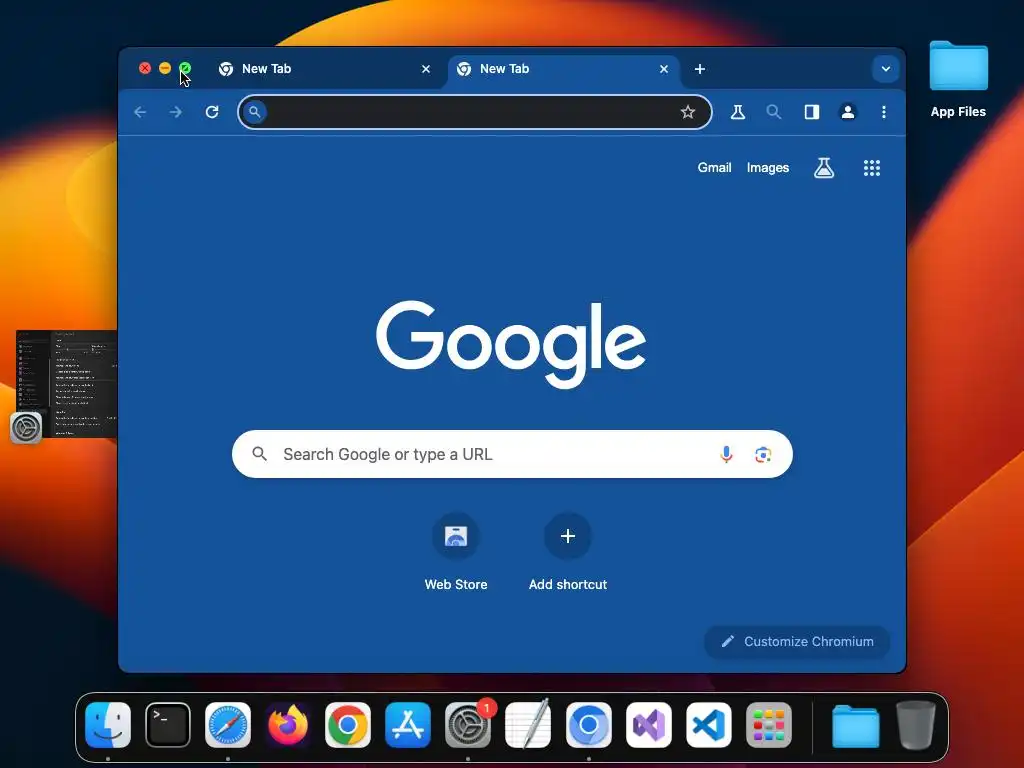Image resolution: width=1024 pixels, height=768 pixels.
Task: Select the System Settings window thumbnail
Action: click(x=67, y=384)
